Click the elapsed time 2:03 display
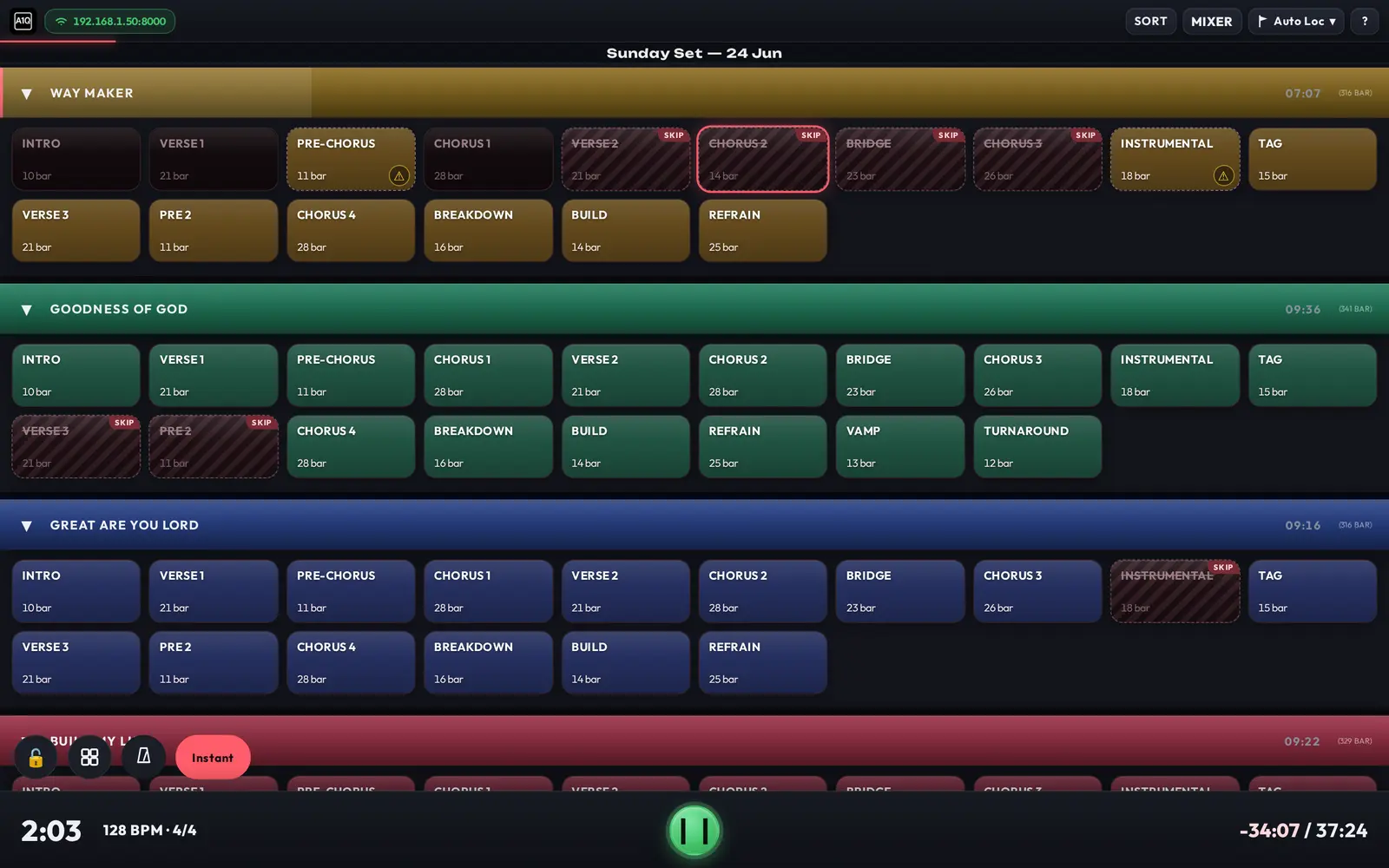The height and width of the screenshot is (868, 1389). [x=51, y=831]
